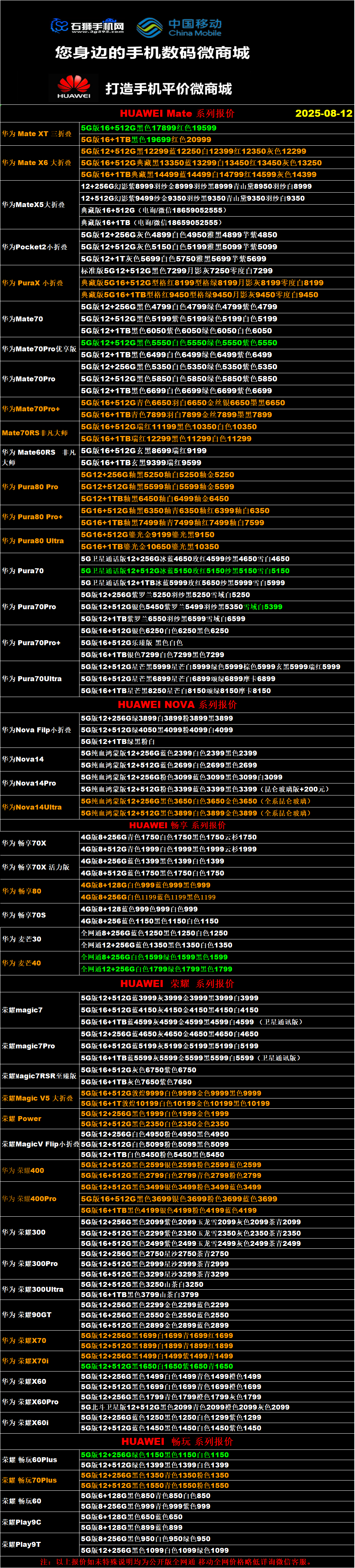Click the 华为 畅享80 model cell
This screenshot has width=355, height=1568.
point(40,890)
